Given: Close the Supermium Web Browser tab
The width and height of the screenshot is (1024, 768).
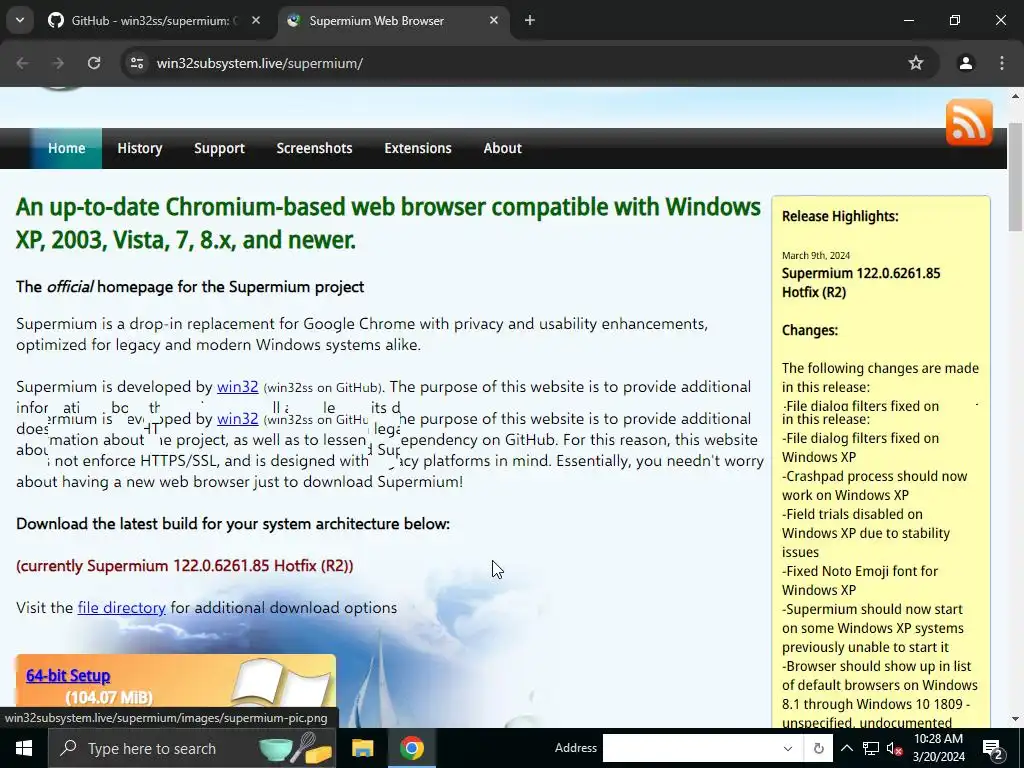Looking at the screenshot, I should [x=494, y=21].
